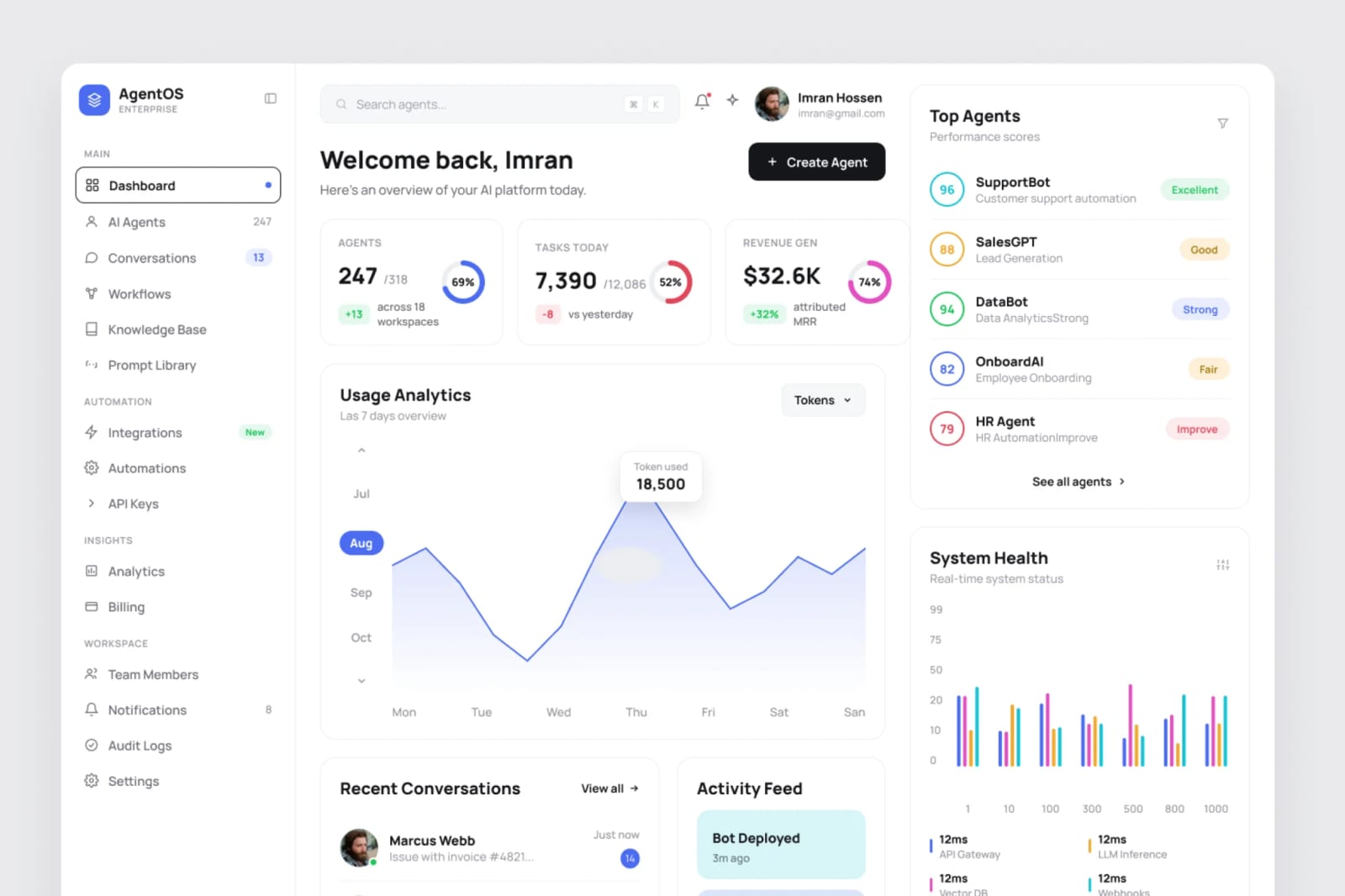Click See all agents arrow
Viewport: 1345px width, 896px height.
[x=1122, y=482]
